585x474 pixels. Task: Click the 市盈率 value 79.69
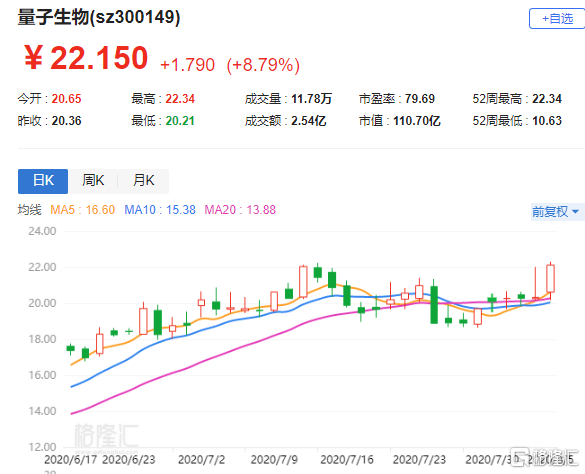(x=420, y=99)
